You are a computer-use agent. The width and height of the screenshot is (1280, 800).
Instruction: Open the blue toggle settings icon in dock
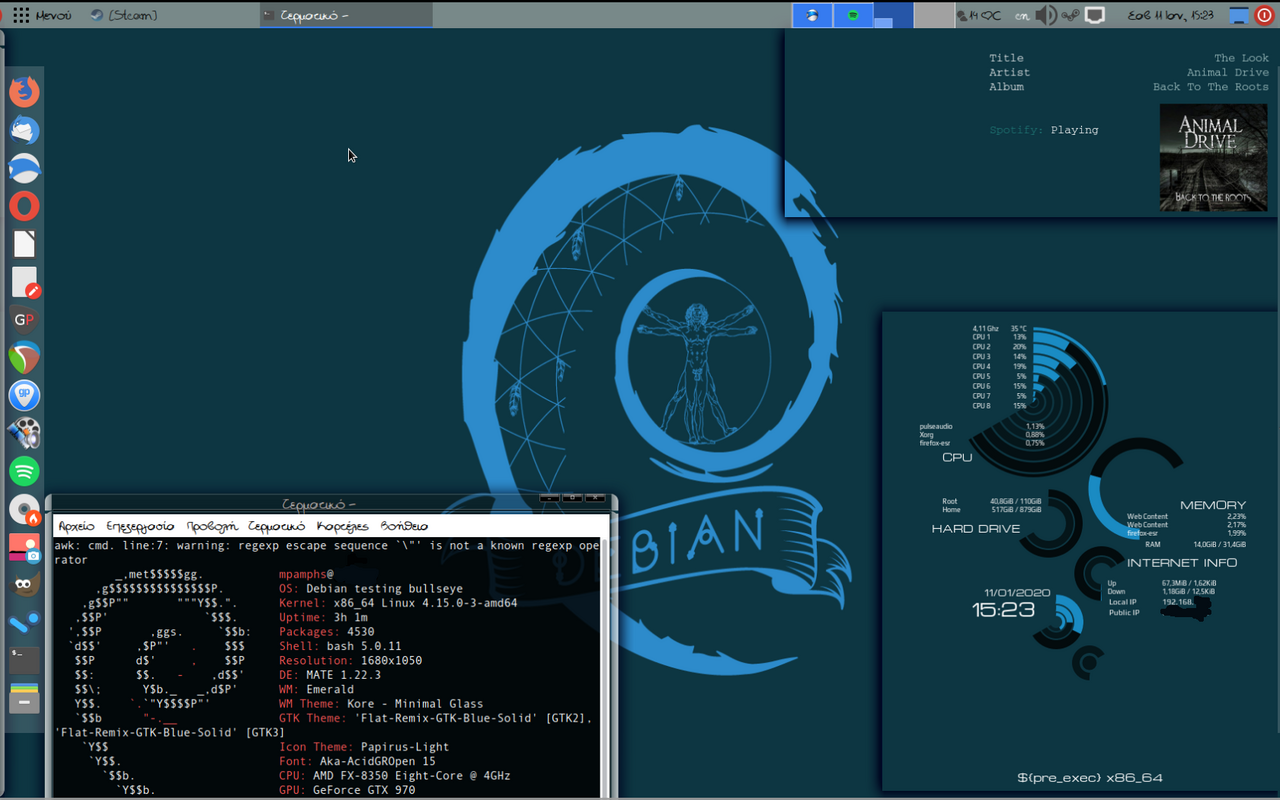(24, 622)
